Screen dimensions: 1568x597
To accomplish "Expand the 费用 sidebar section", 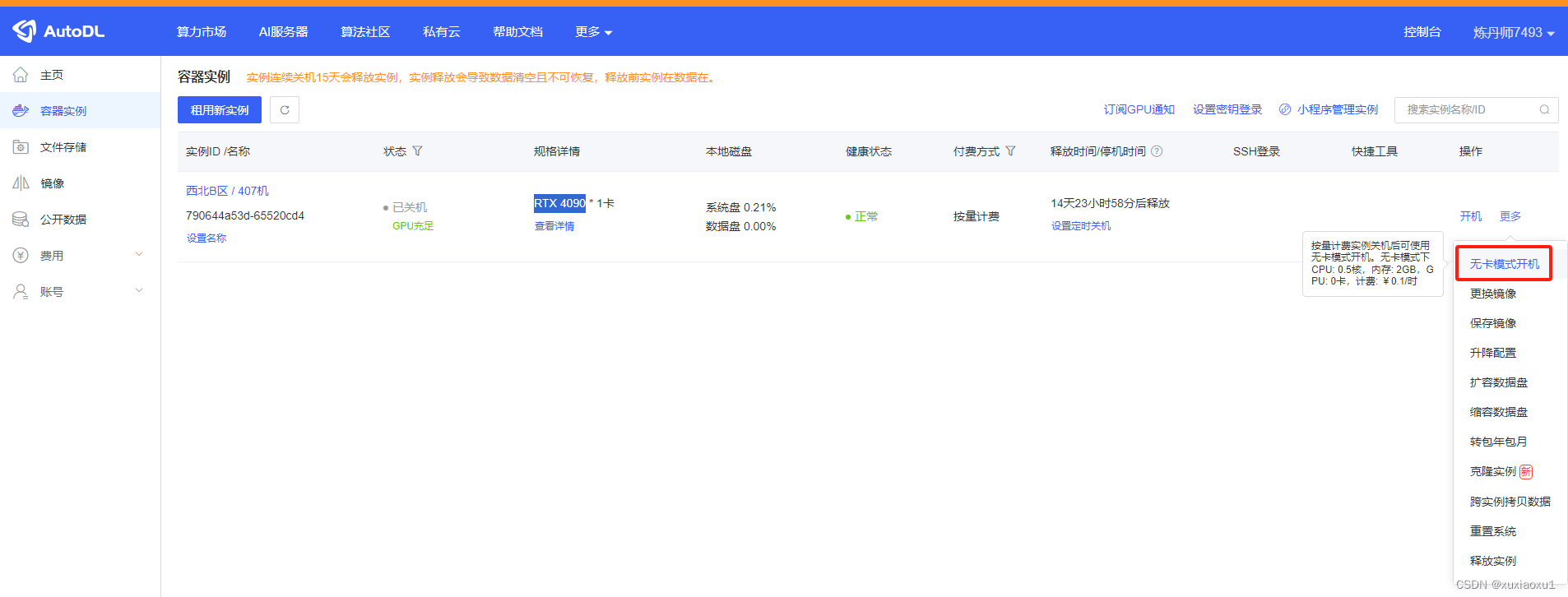I will 139,254.
